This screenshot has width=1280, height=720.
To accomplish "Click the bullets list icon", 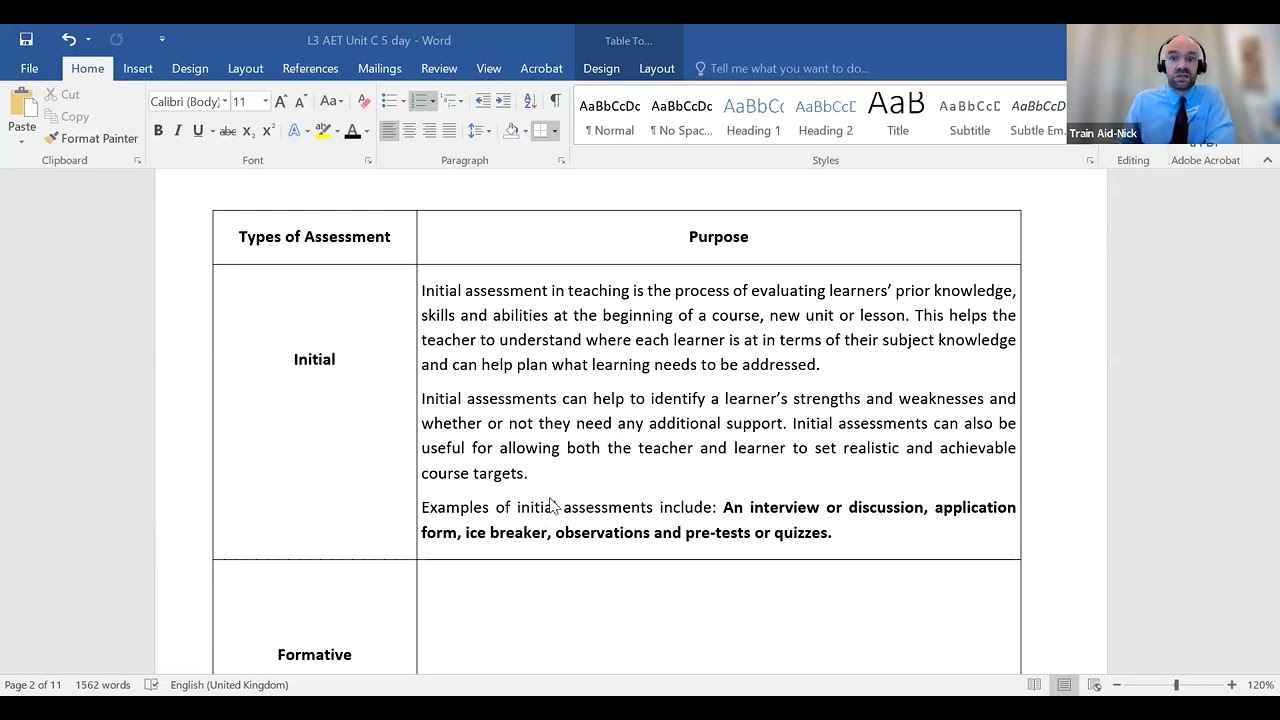I will pyautogui.click(x=389, y=101).
